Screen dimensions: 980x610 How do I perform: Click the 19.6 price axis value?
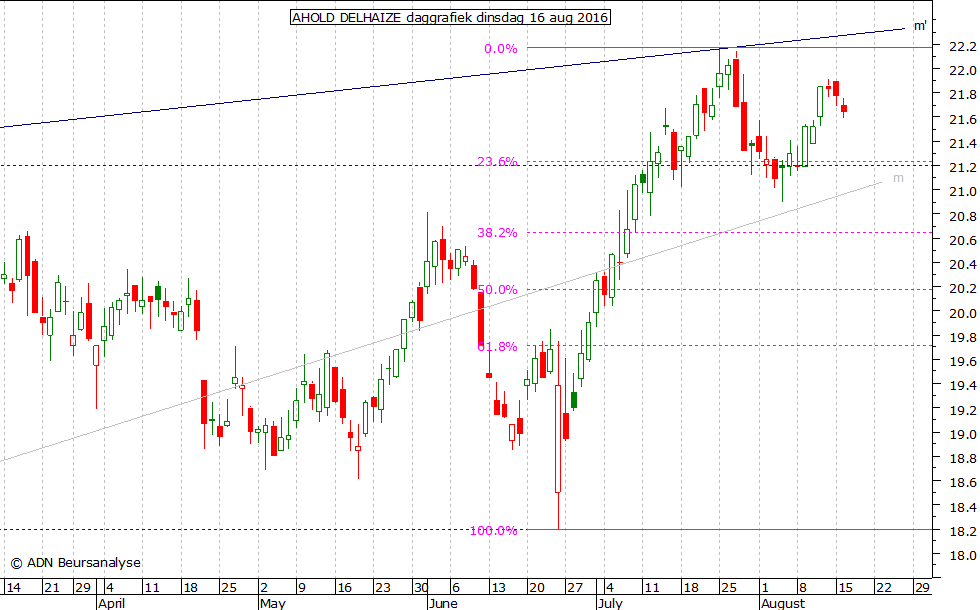[962, 362]
